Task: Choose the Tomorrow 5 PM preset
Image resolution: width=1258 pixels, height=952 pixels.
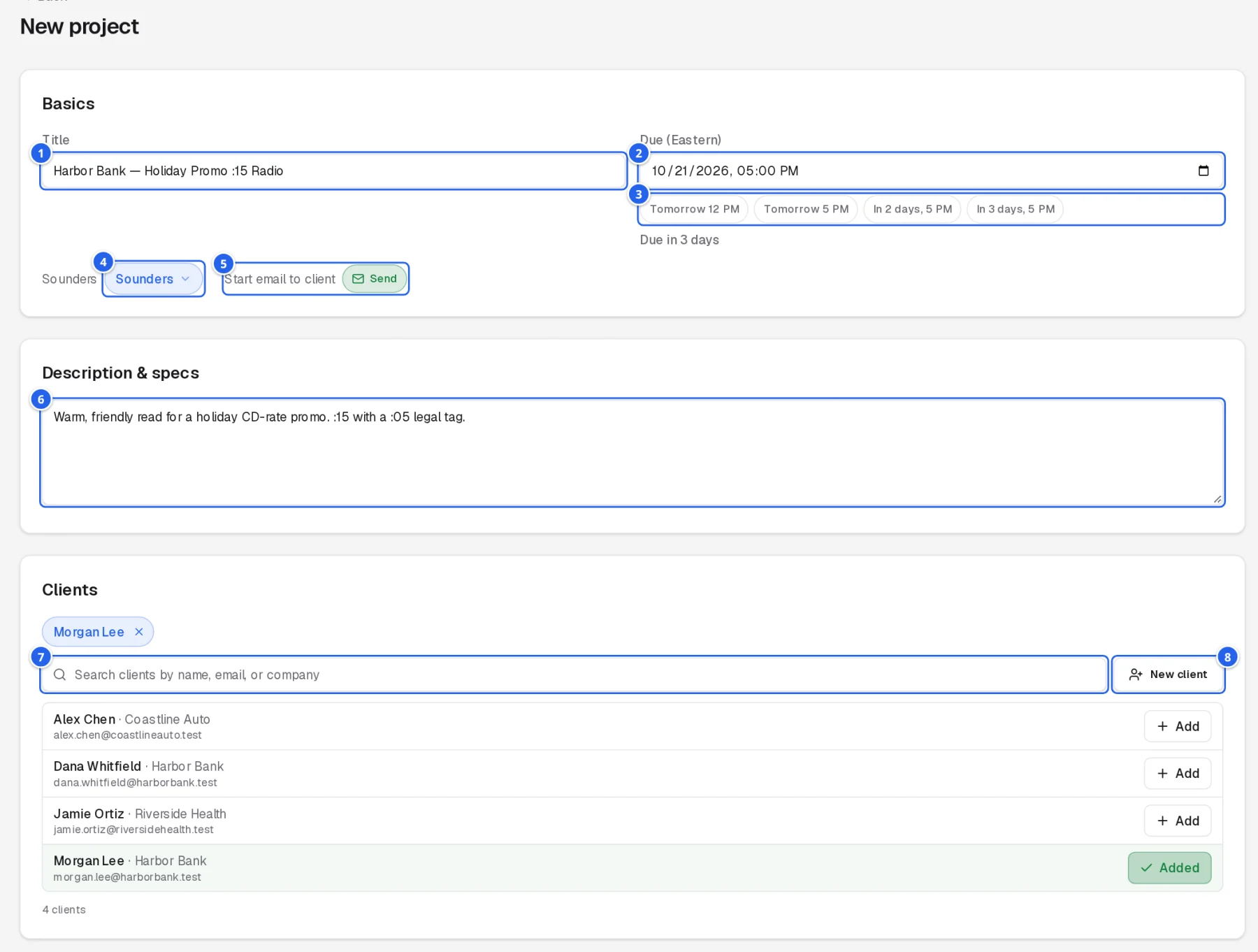Action: [x=806, y=209]
